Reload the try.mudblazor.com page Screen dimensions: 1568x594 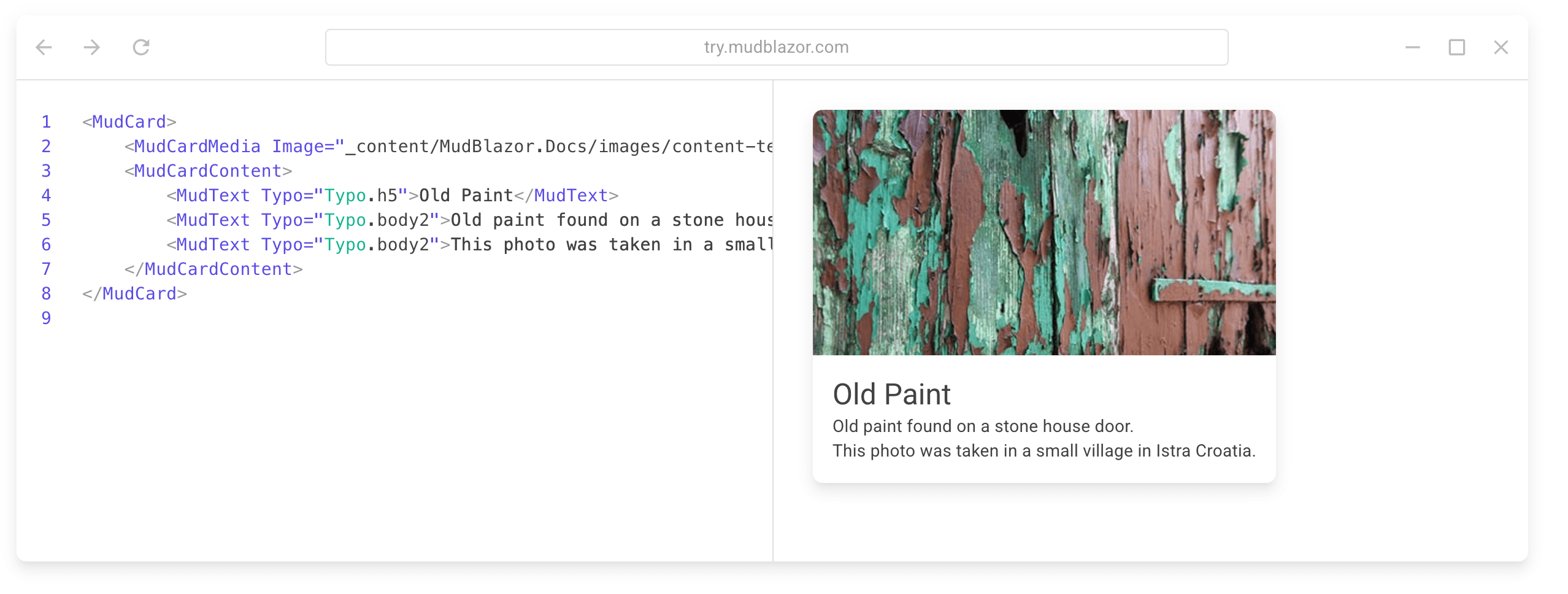(x=141, y=47)
